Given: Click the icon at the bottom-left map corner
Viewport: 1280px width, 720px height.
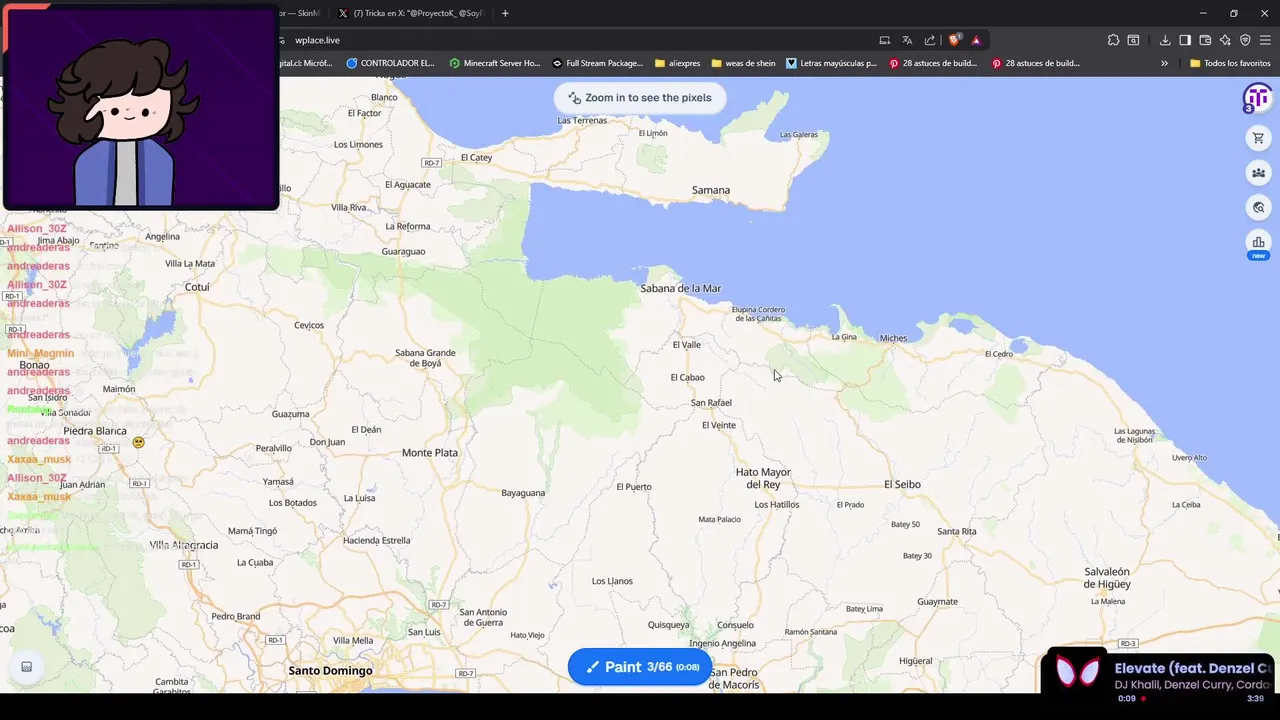Looking at the screenshot, I should pos(27,667).
